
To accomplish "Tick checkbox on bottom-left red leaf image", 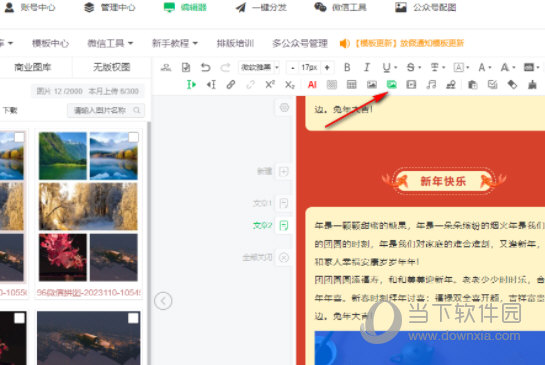I will pyautogui.click(x=19, y=318).
